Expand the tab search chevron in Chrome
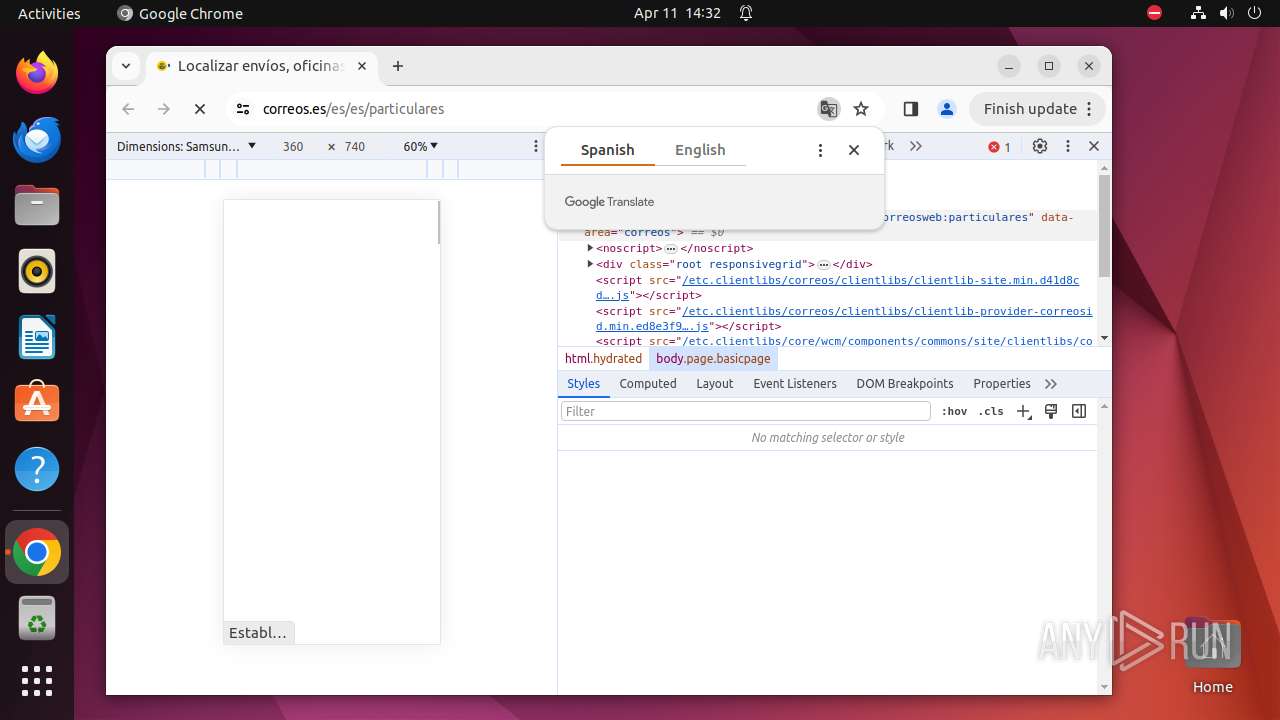This screenshot has height=720, width=1280. click(126, 66)
